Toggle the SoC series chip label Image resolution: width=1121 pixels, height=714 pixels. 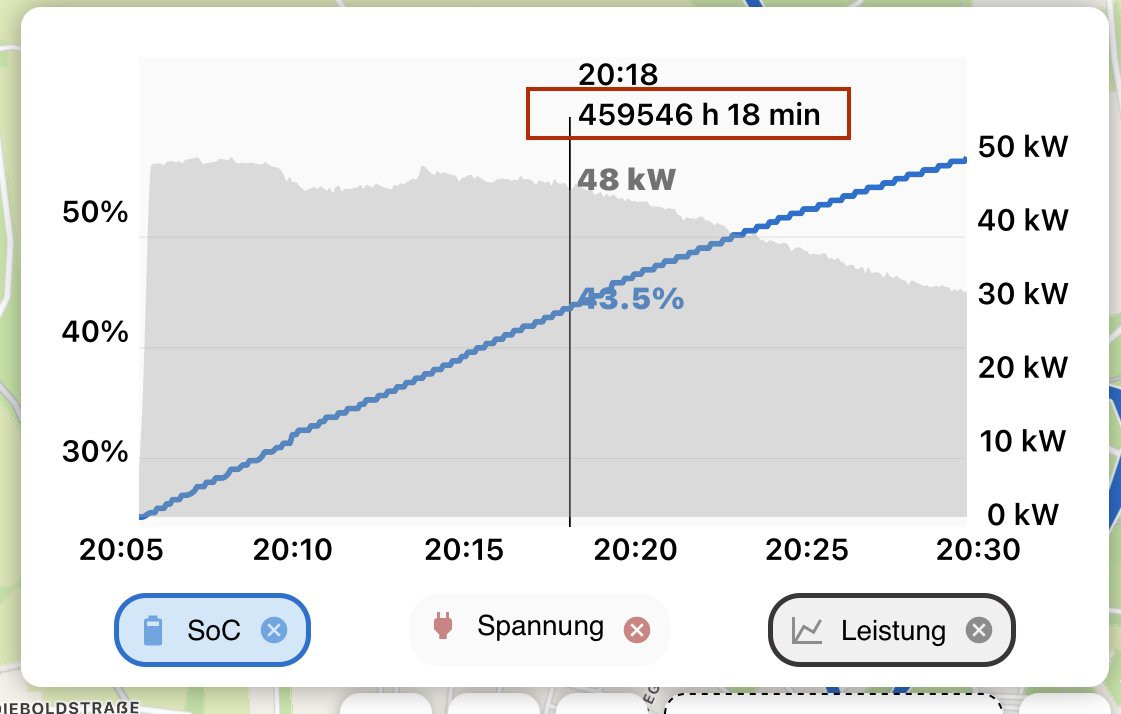pyautogui.click(x=214, y=631)
